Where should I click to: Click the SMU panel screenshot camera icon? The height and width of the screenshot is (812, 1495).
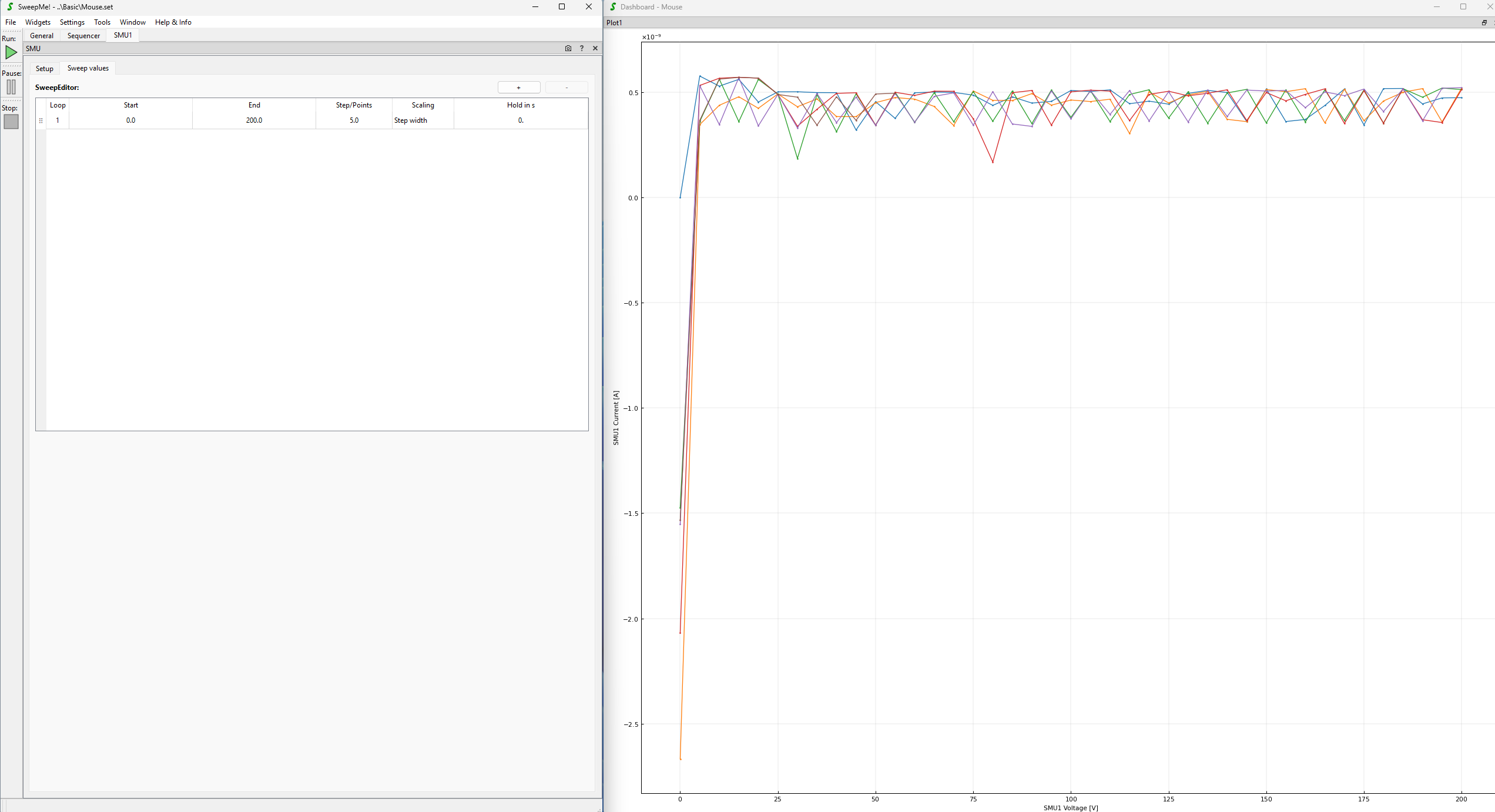coord(568,49)
